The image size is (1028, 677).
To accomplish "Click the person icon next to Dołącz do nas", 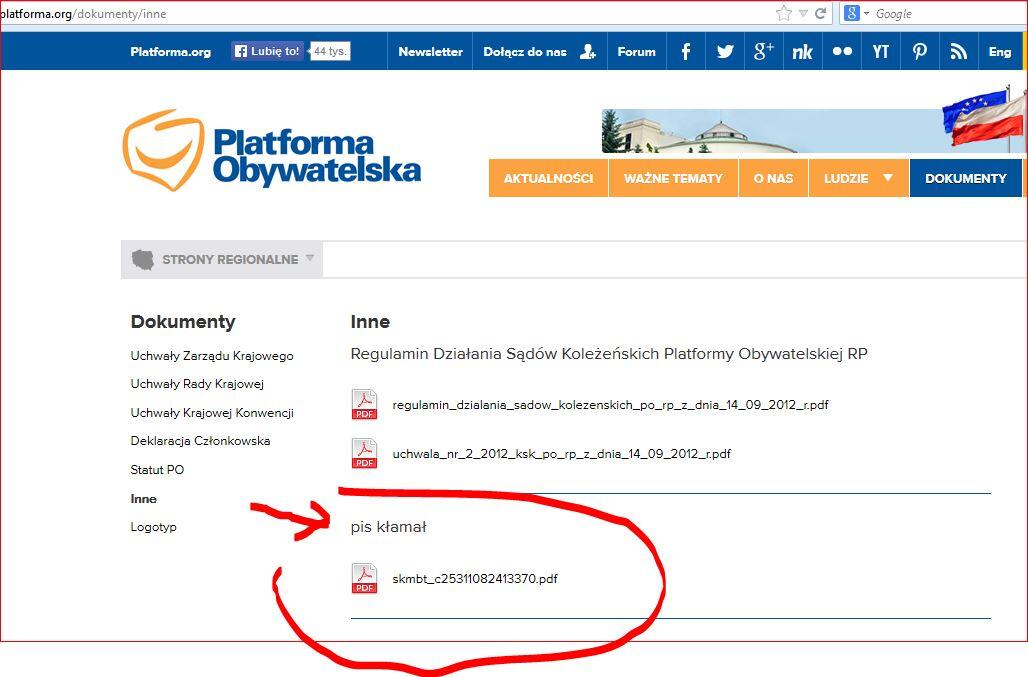I will (x=587, y=51).
